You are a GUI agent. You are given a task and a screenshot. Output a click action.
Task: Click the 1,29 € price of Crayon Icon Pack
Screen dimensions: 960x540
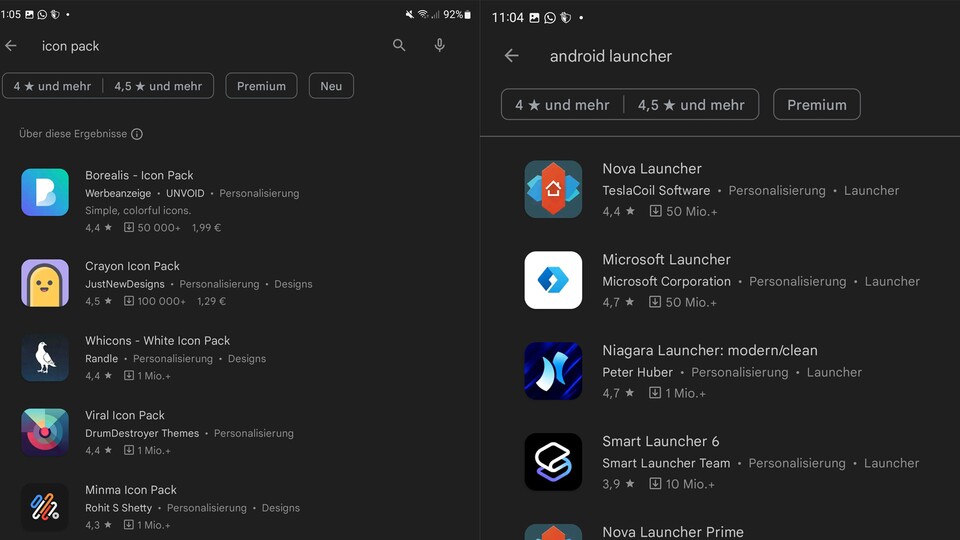211,301
